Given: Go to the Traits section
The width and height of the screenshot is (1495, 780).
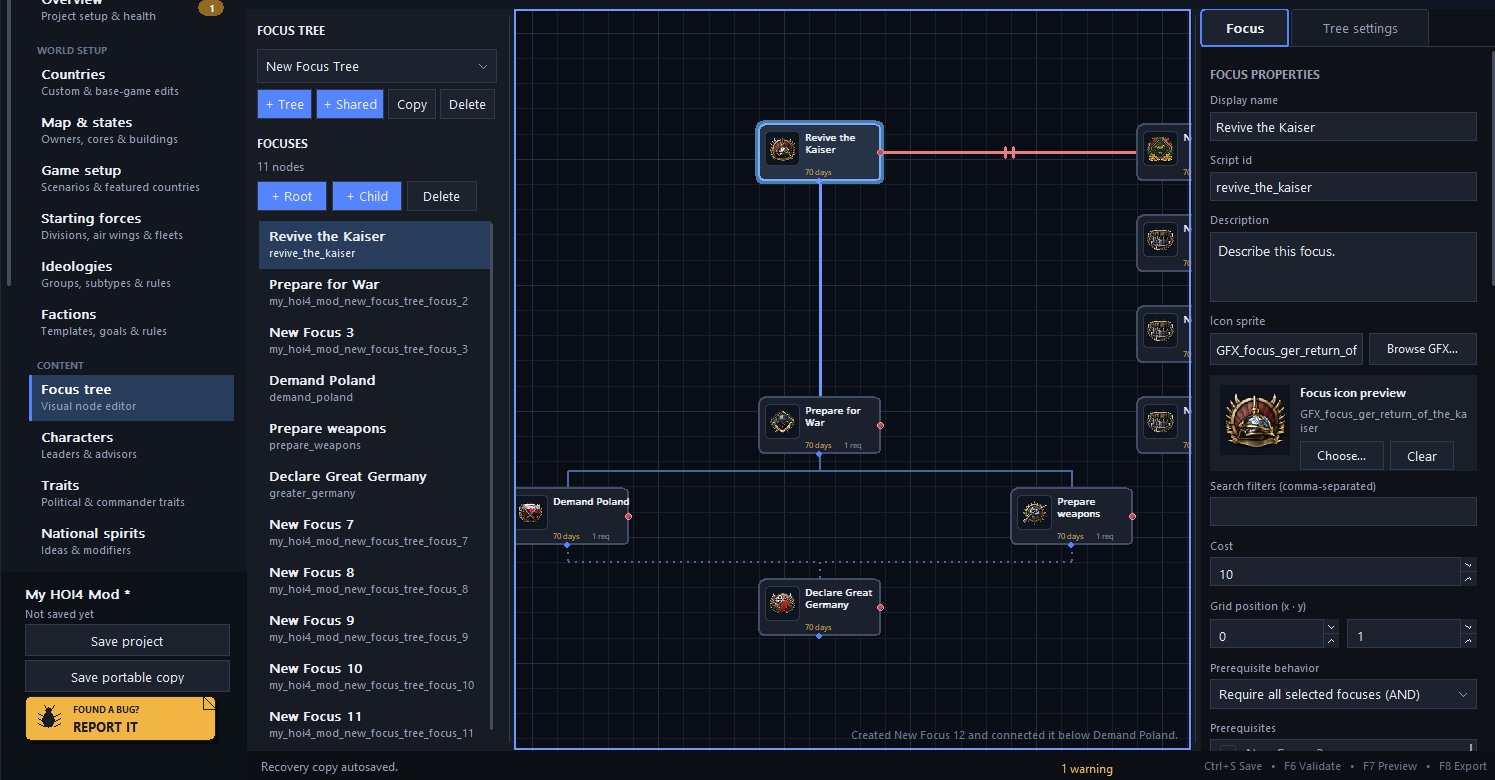Looking at the screenshot, I should 132,493.
